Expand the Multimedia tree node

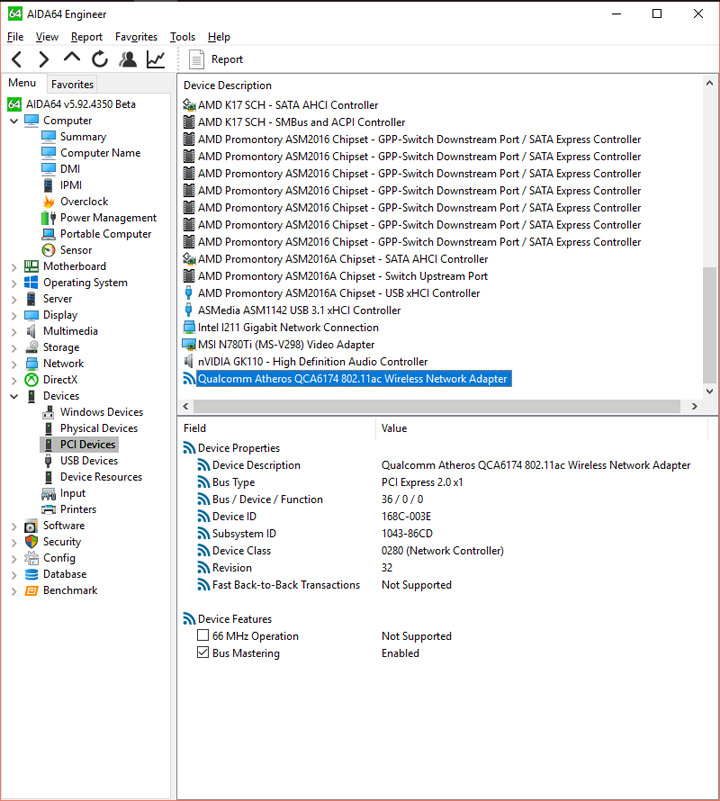click(x=14, y=332)
